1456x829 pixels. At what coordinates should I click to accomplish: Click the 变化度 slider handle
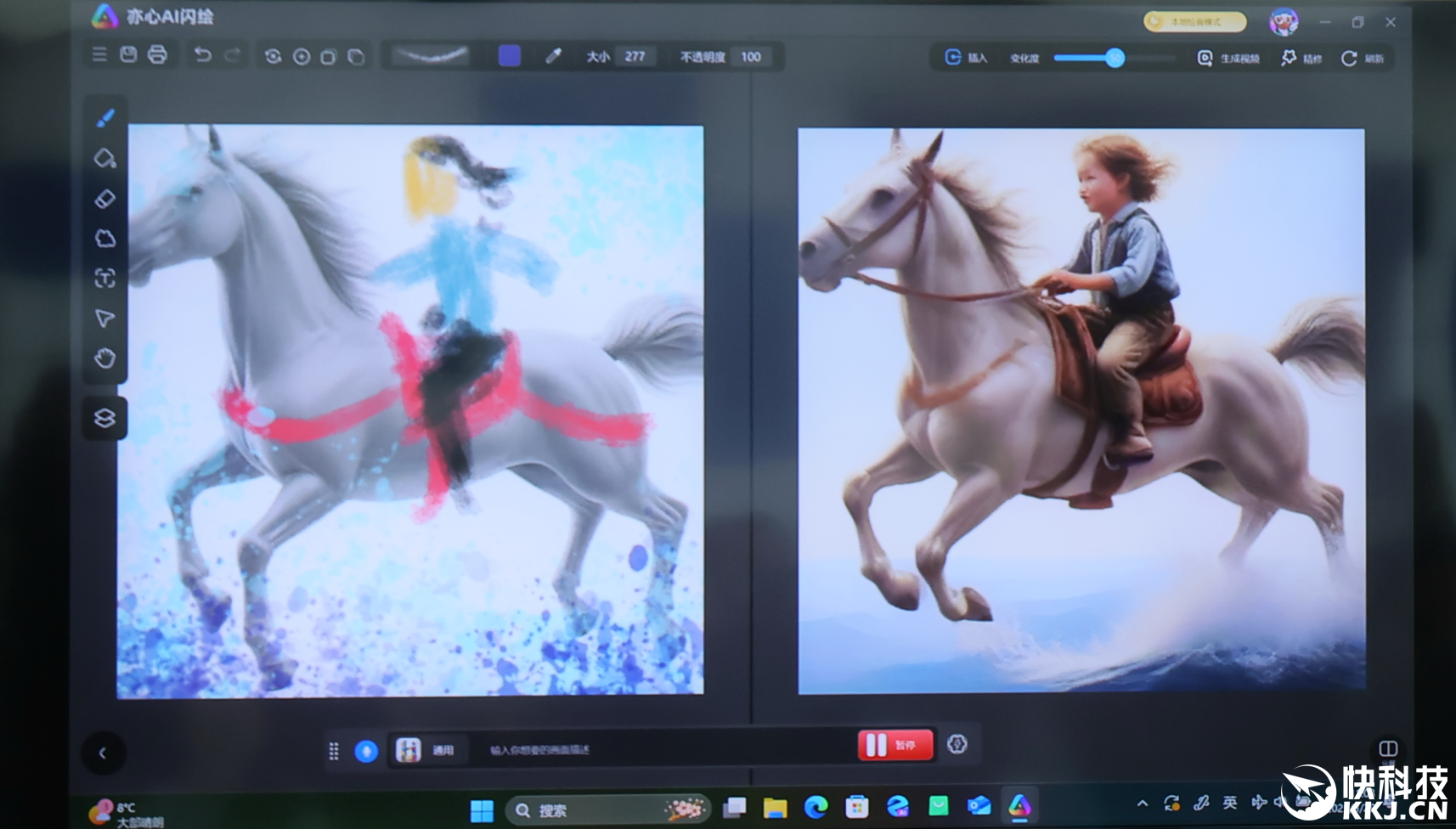pyautogui.click(x=1115, y=58)
